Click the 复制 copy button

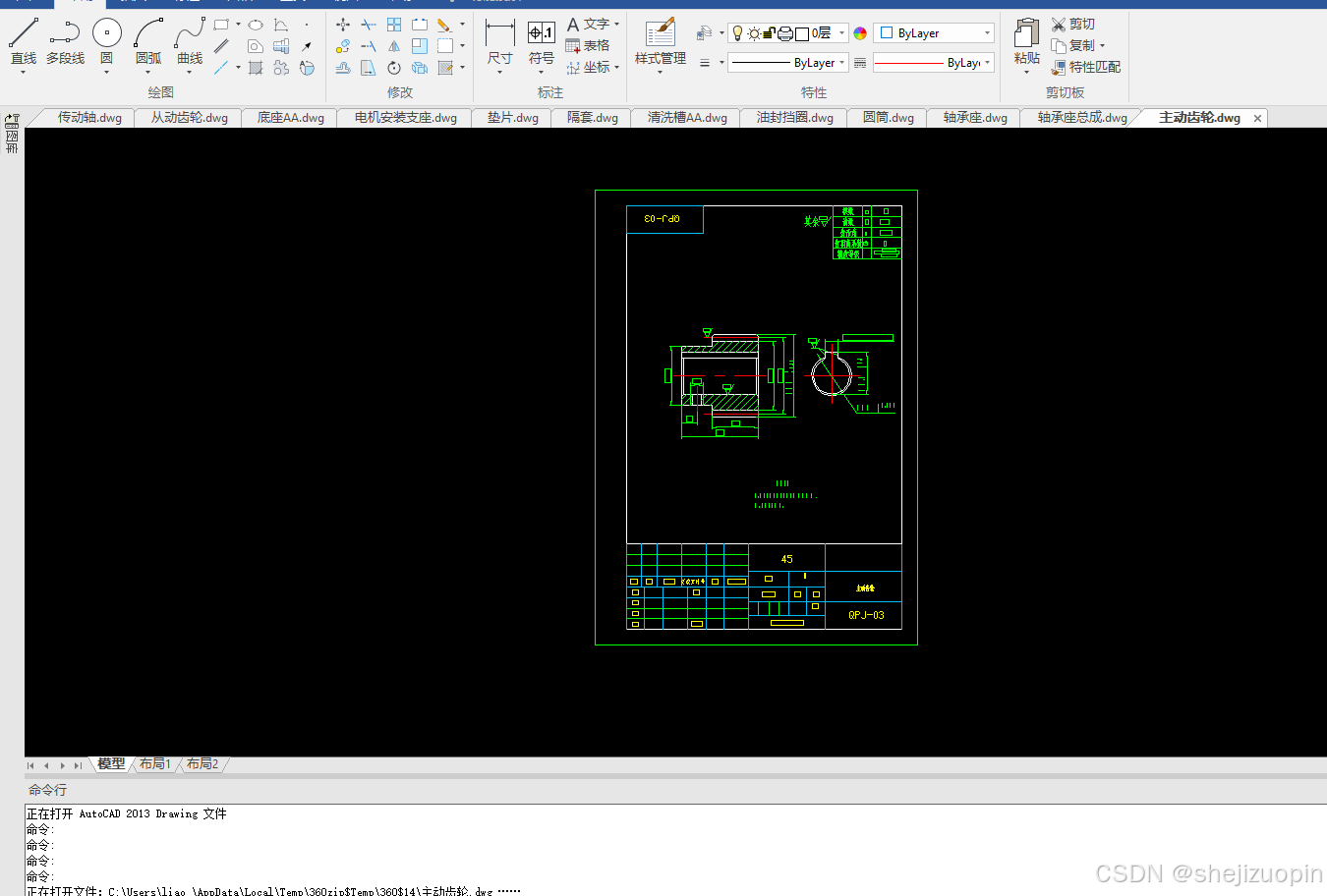[x=1073, y=46]
